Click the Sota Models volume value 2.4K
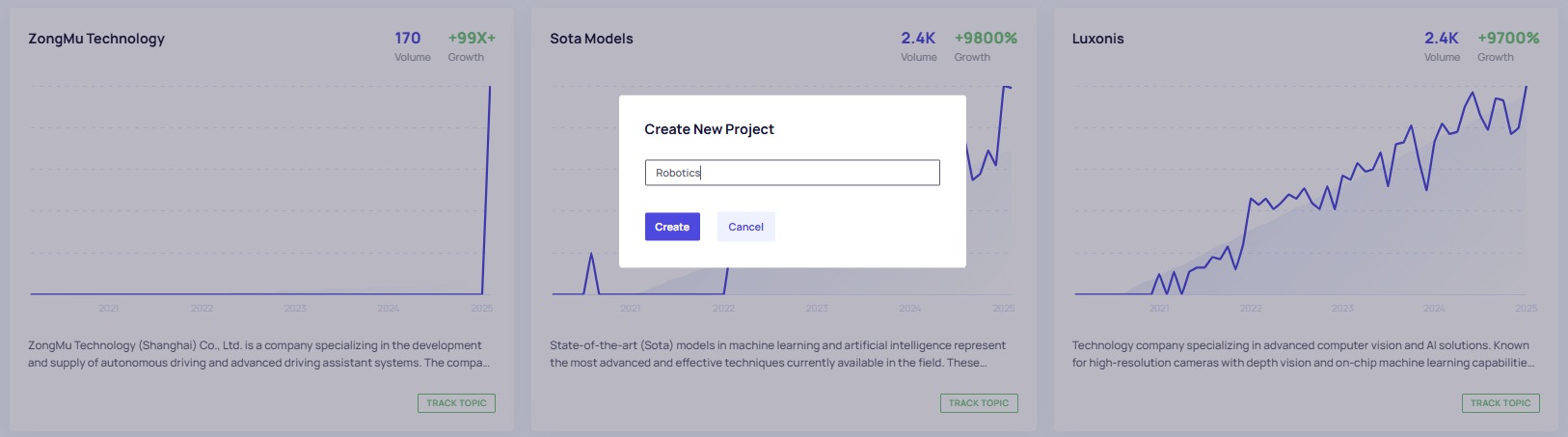Viewport: 1568px width, 437px height. tap(918, 39)
